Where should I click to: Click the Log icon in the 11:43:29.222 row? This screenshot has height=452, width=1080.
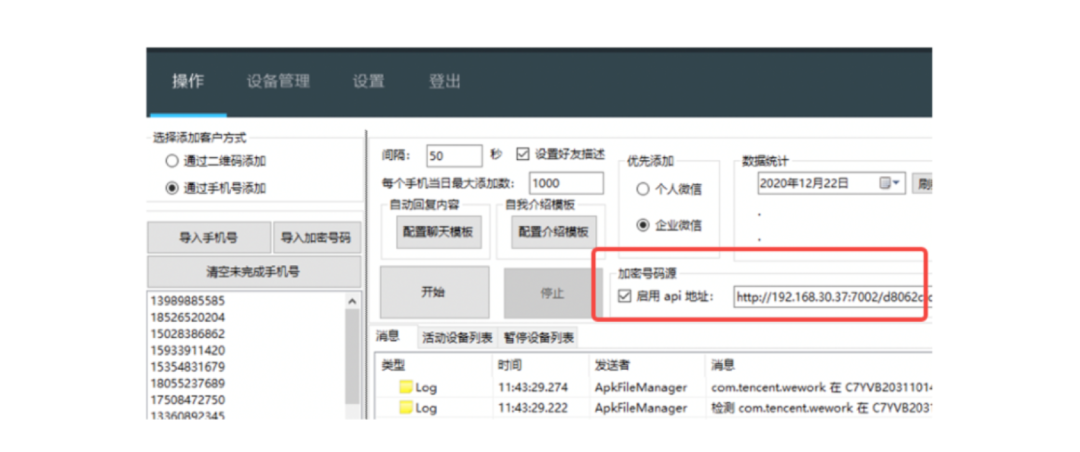(x=406, y=408)
